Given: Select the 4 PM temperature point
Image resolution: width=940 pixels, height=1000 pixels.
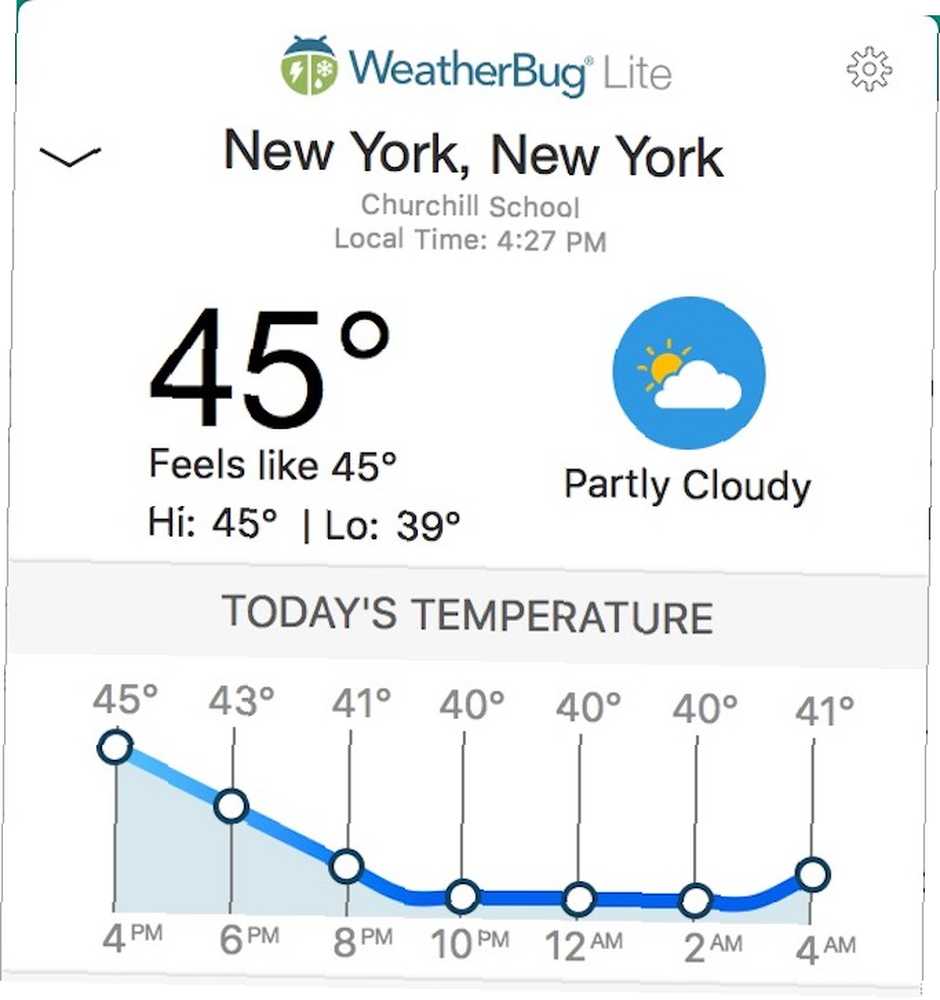Looking at the screenshot, I should pos(115,746).
